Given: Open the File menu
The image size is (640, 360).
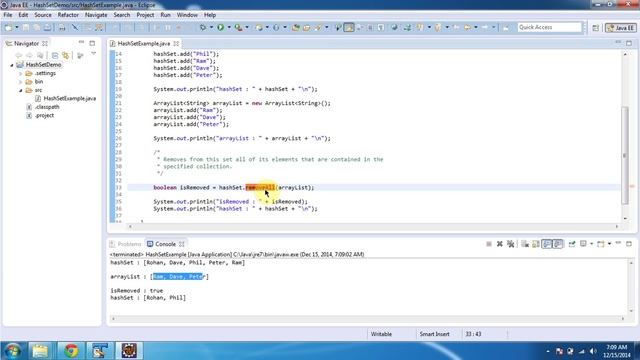Looking at the screenshot, I should coord(8,15).
